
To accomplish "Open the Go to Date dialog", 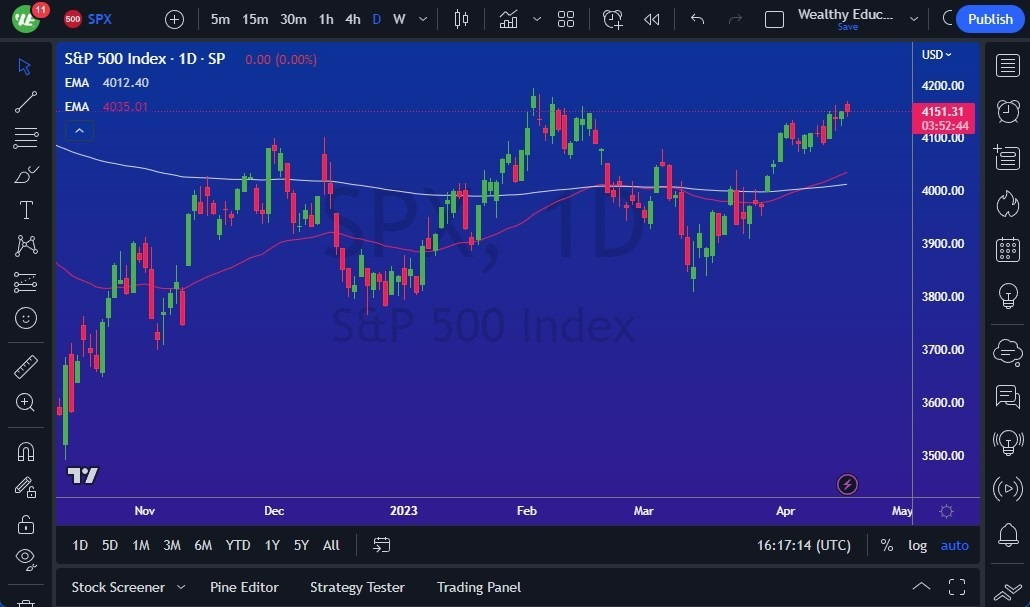I will pos(381,545).
